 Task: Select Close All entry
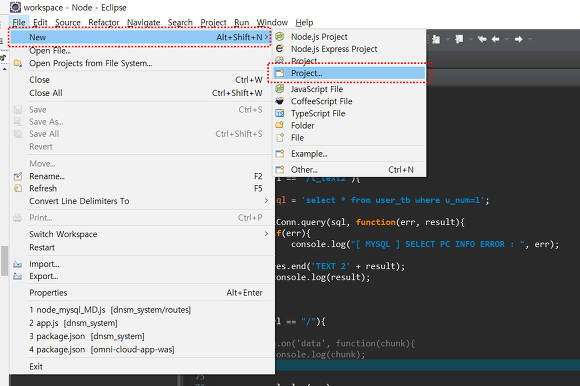coord(141,93)
